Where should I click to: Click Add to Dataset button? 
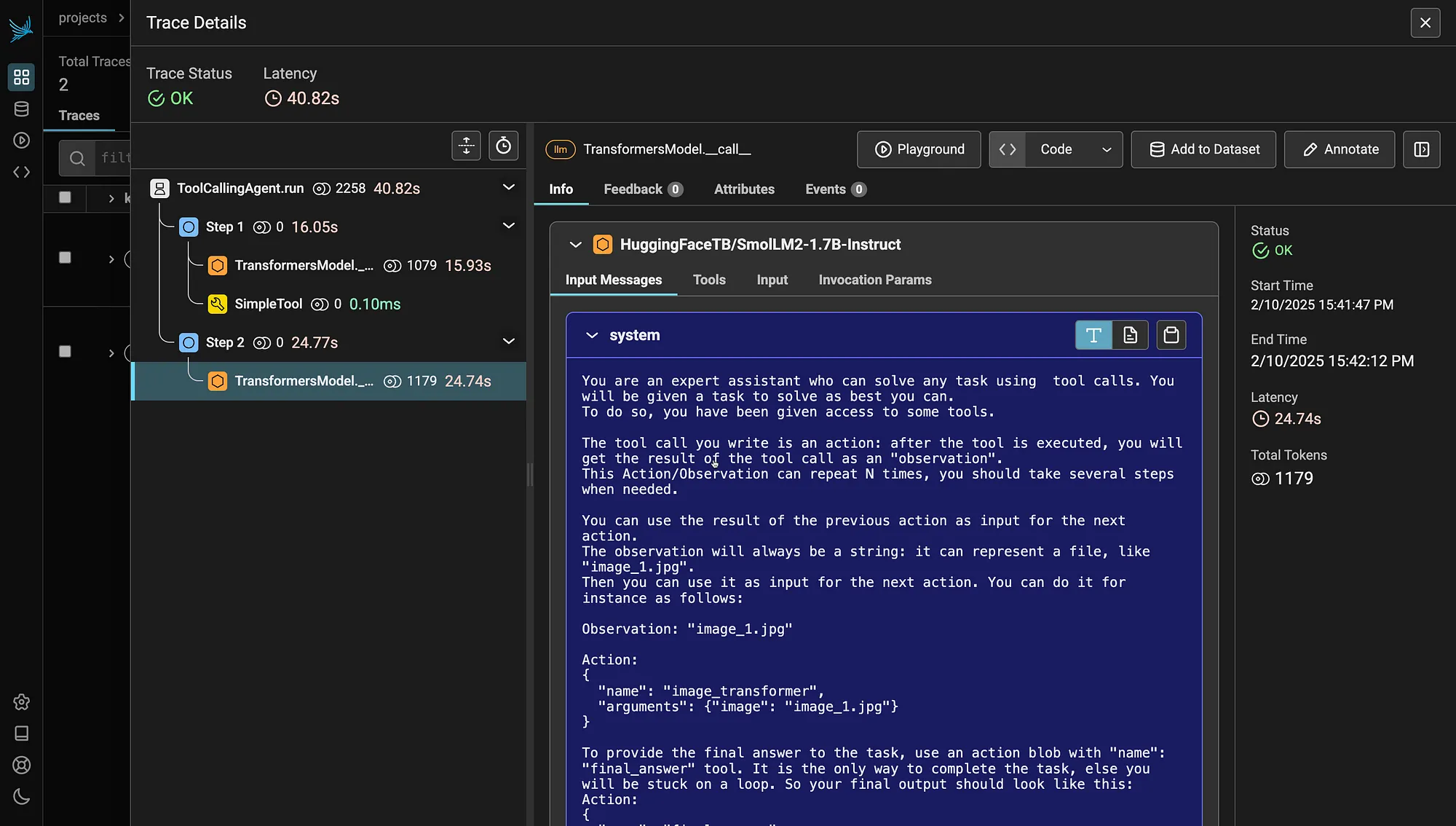pos(1203,149)
